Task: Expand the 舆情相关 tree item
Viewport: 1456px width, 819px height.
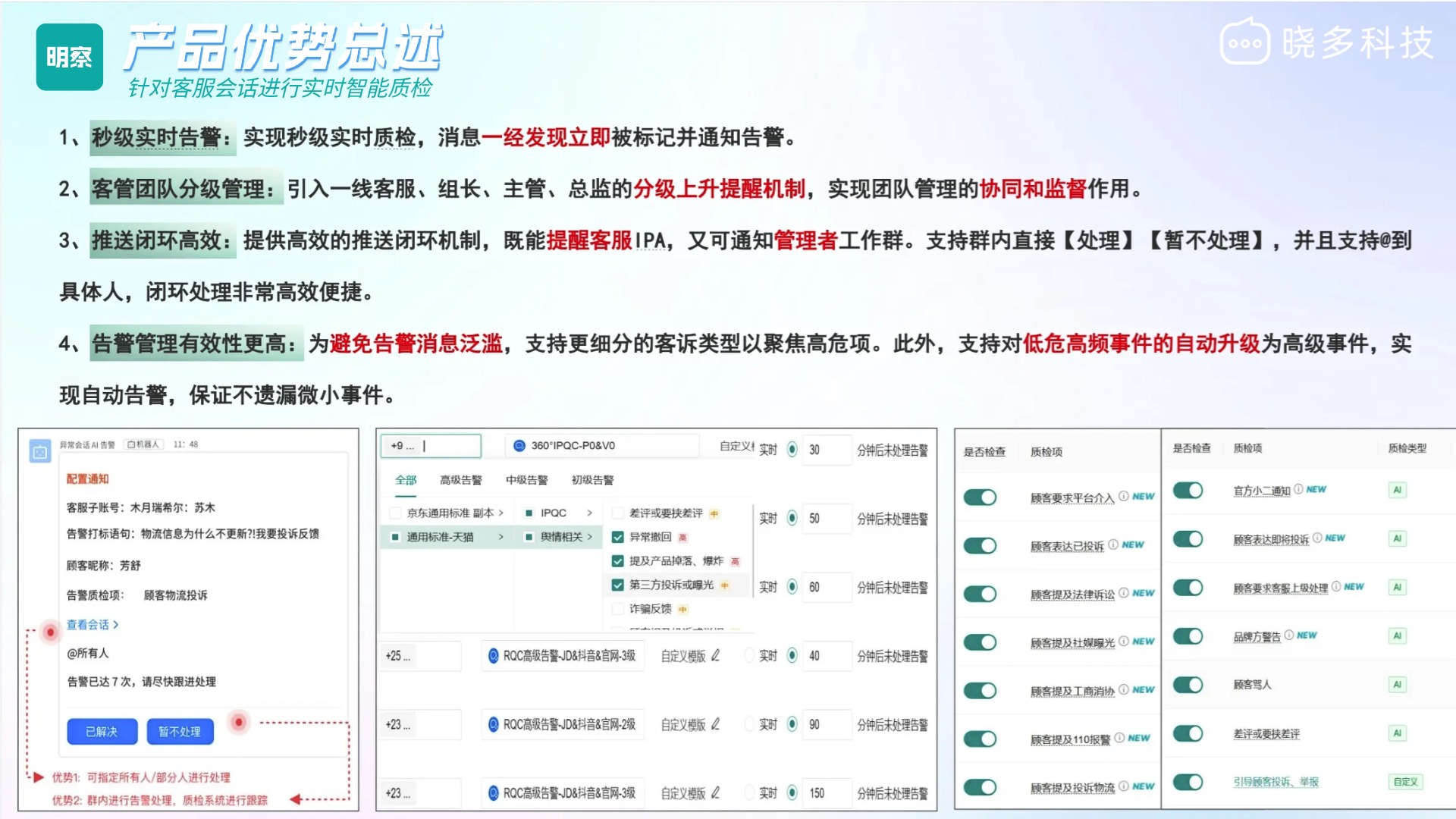Action: (x=591, y=537)
